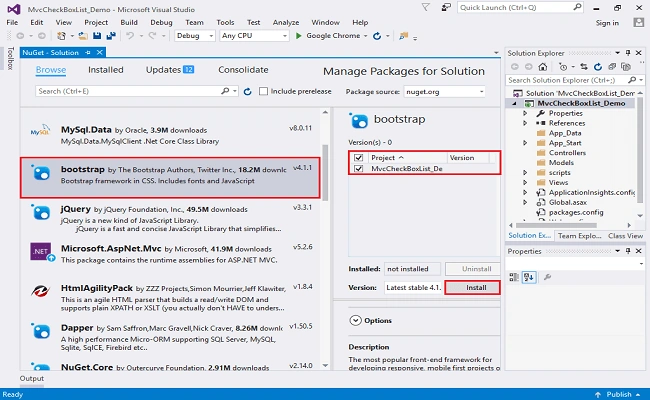Screen dimensions: 650x400
Task: Click the Solution Explorer horizontal scrollbar
Action: click(557, 225)
